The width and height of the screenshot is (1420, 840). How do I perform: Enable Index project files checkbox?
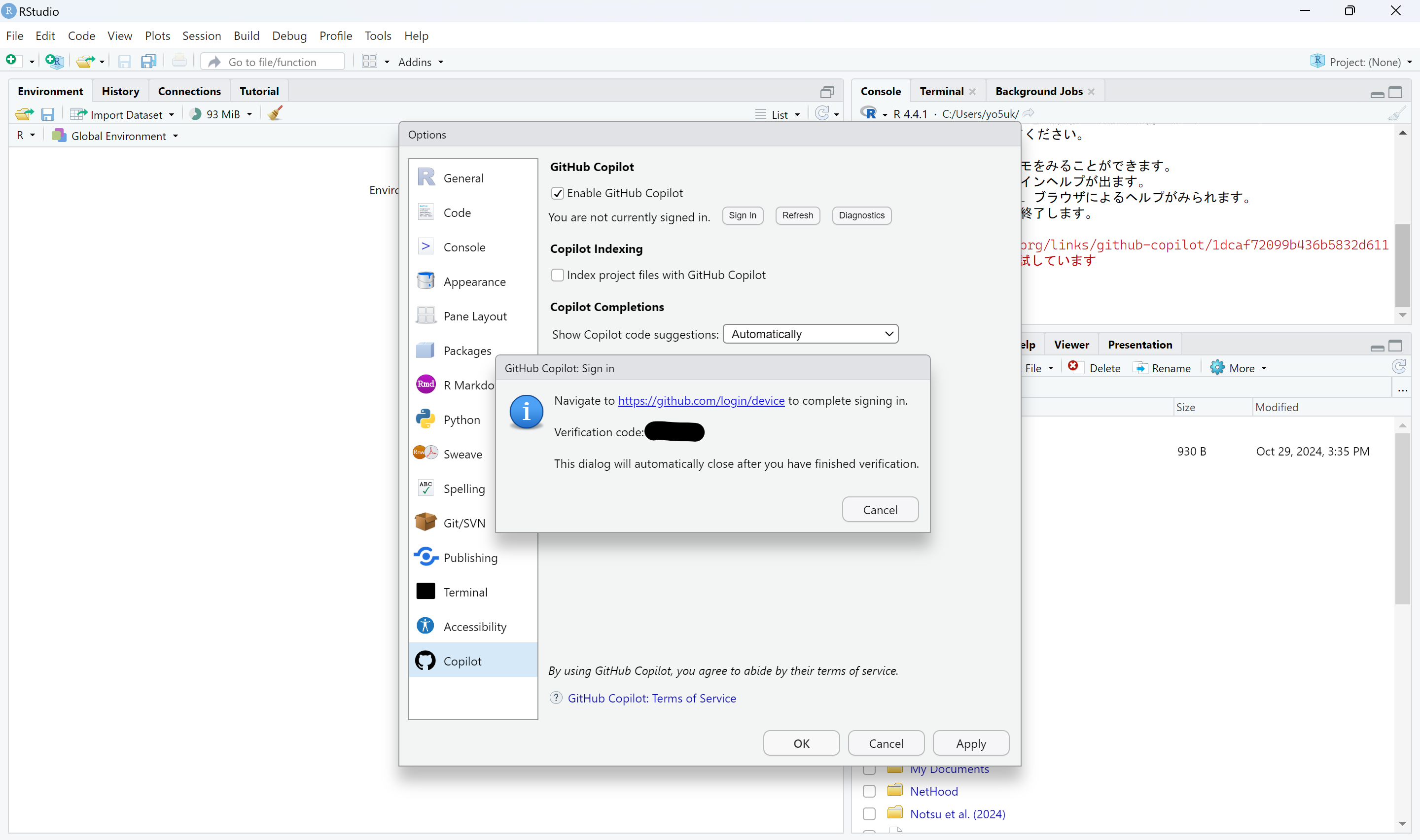coord(558,275)
